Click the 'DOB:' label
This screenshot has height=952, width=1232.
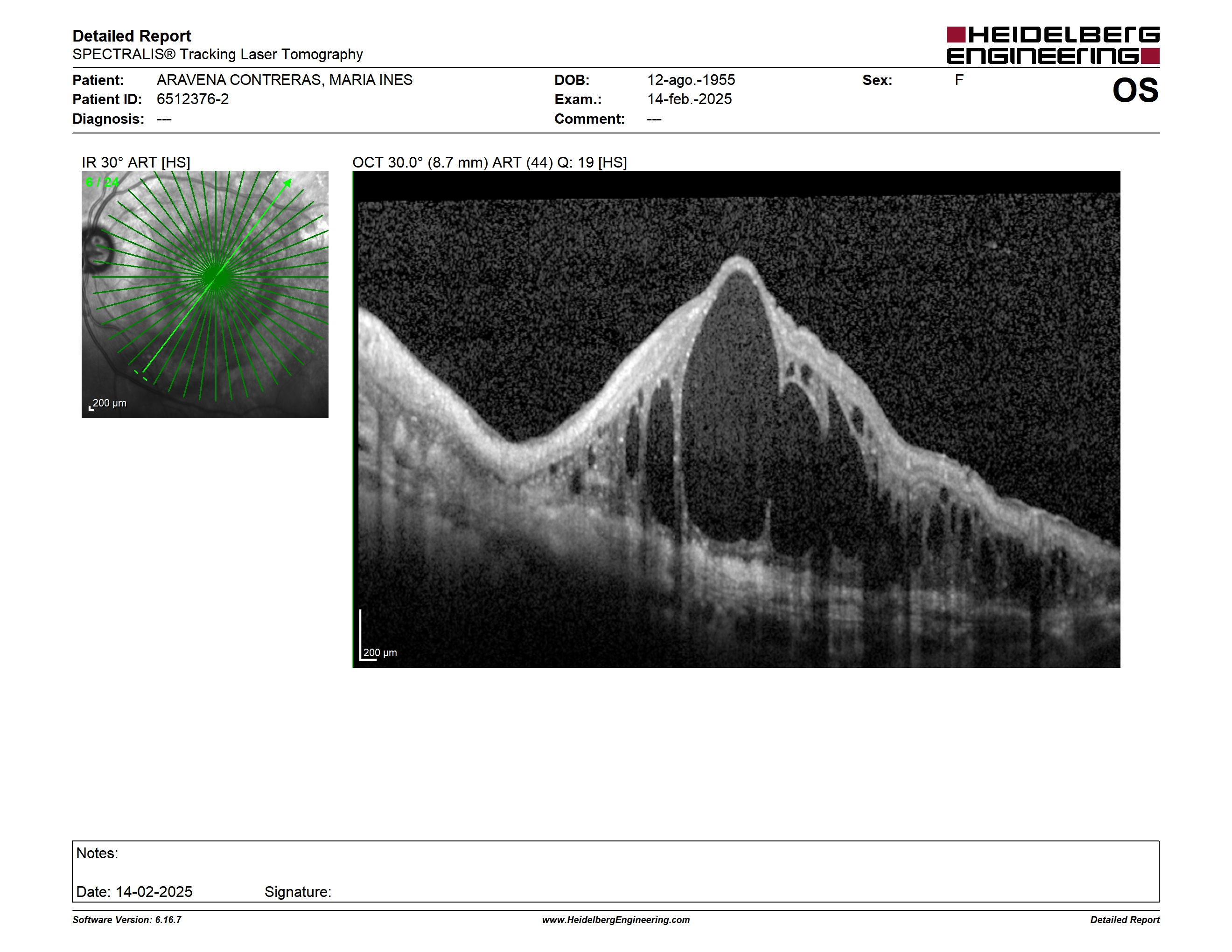pos(572,80)
